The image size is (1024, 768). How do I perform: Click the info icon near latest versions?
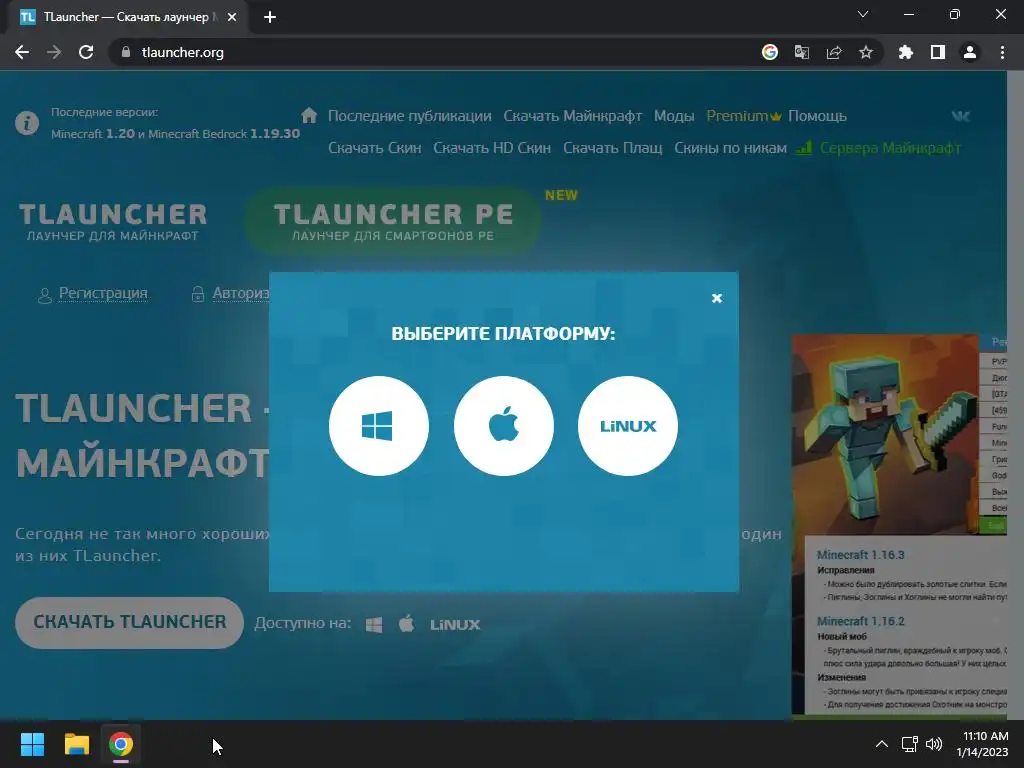point(27,123)
